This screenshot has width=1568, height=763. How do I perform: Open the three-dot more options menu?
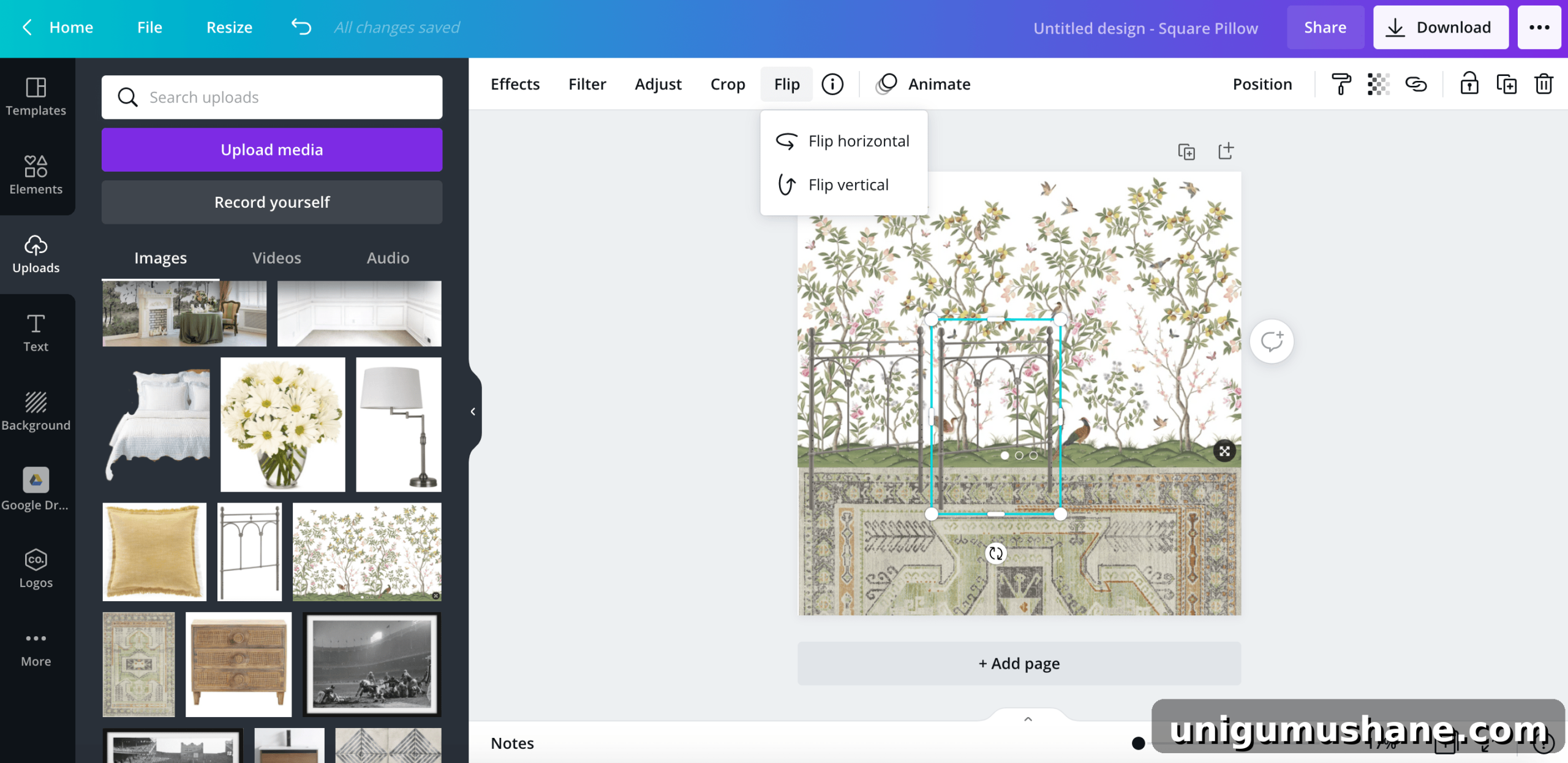coord(1539,27)
